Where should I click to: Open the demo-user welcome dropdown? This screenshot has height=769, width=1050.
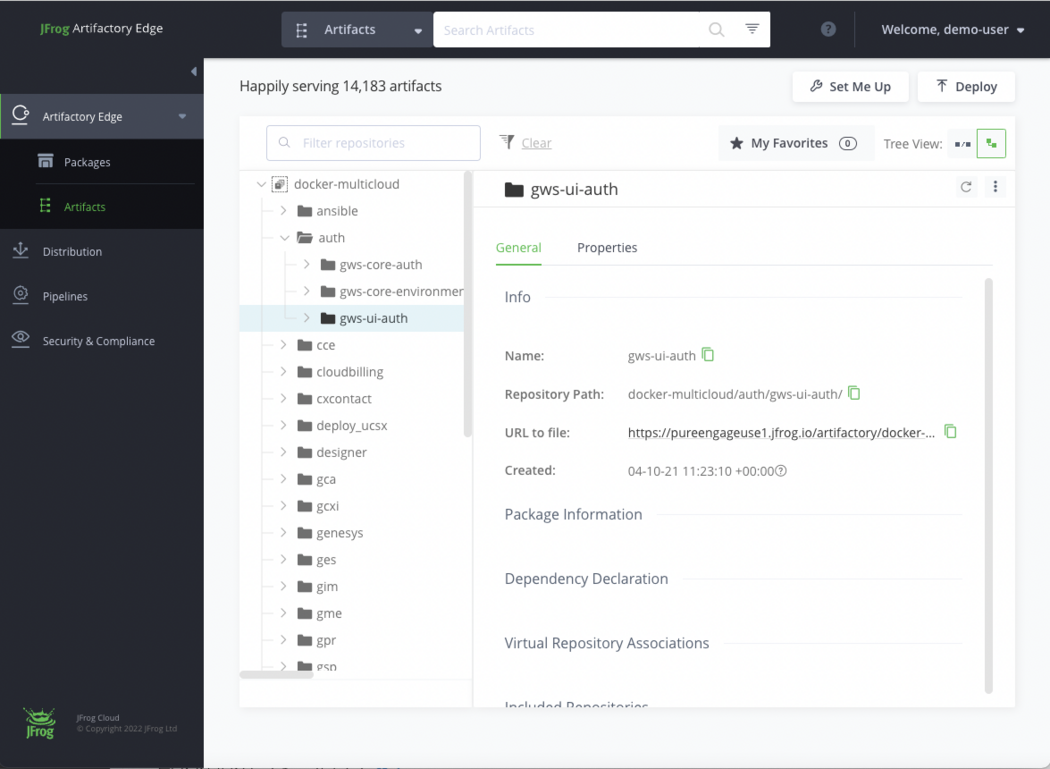[952, 29]
